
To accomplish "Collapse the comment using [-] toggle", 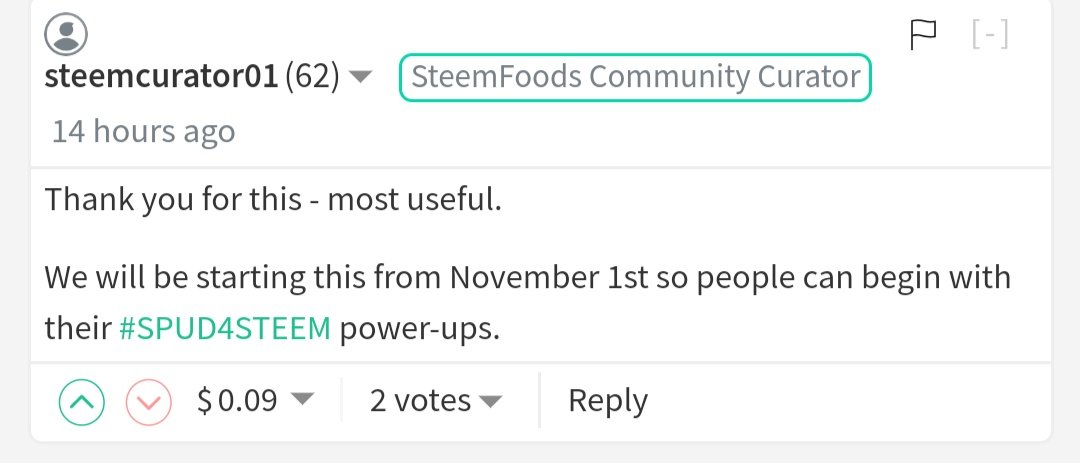I will tap(990, 34).
